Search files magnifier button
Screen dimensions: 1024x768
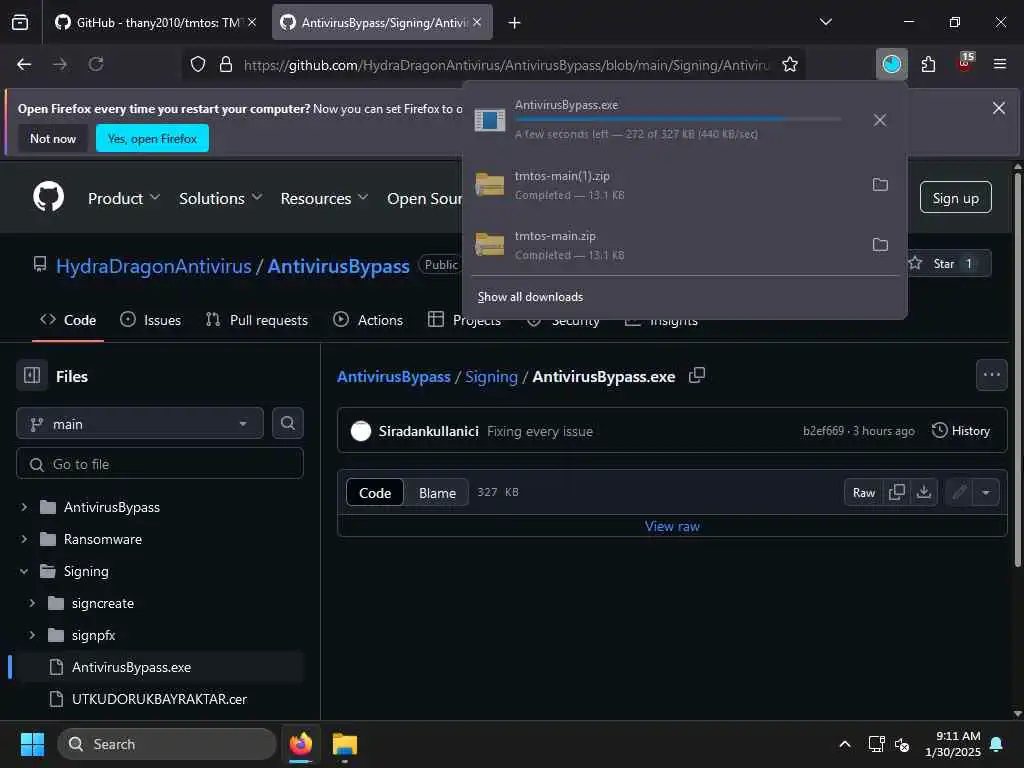[x=287, y=423]
